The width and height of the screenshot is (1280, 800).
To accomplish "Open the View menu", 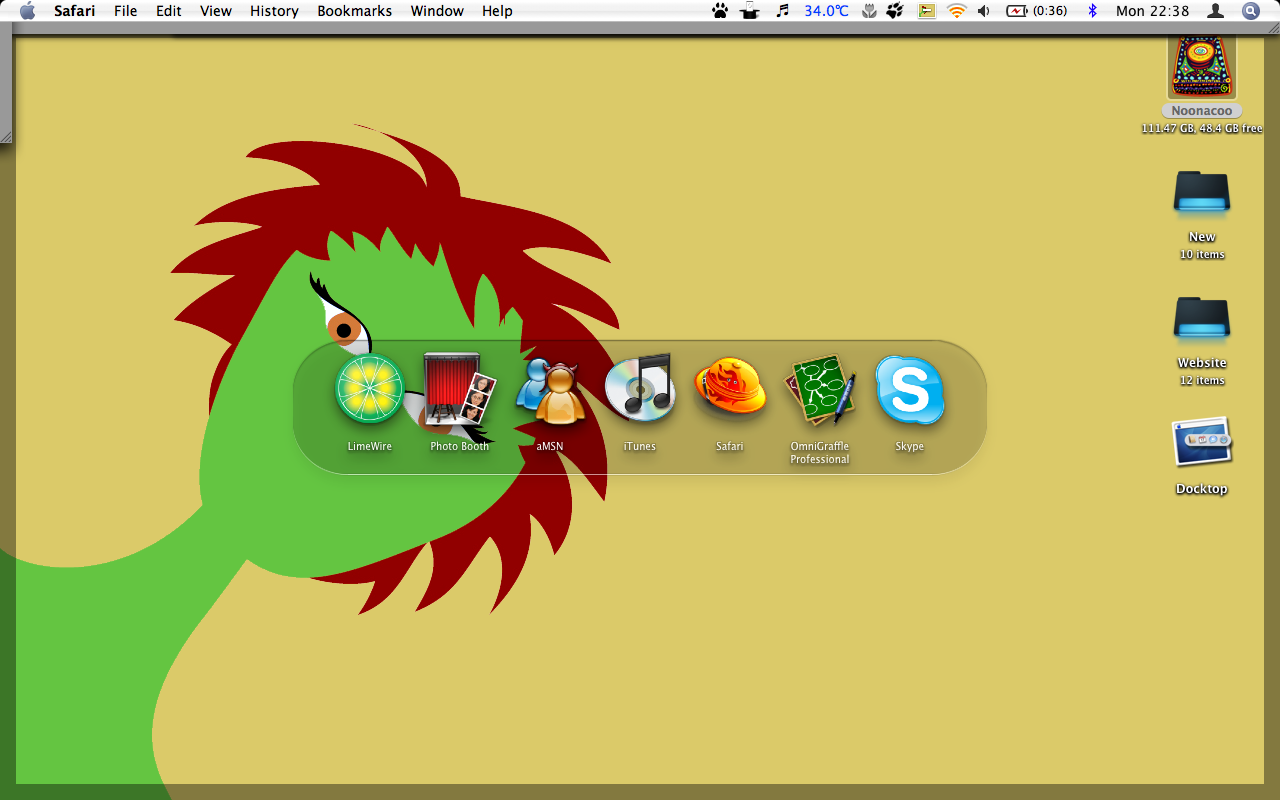I will [x=216, y=11].
